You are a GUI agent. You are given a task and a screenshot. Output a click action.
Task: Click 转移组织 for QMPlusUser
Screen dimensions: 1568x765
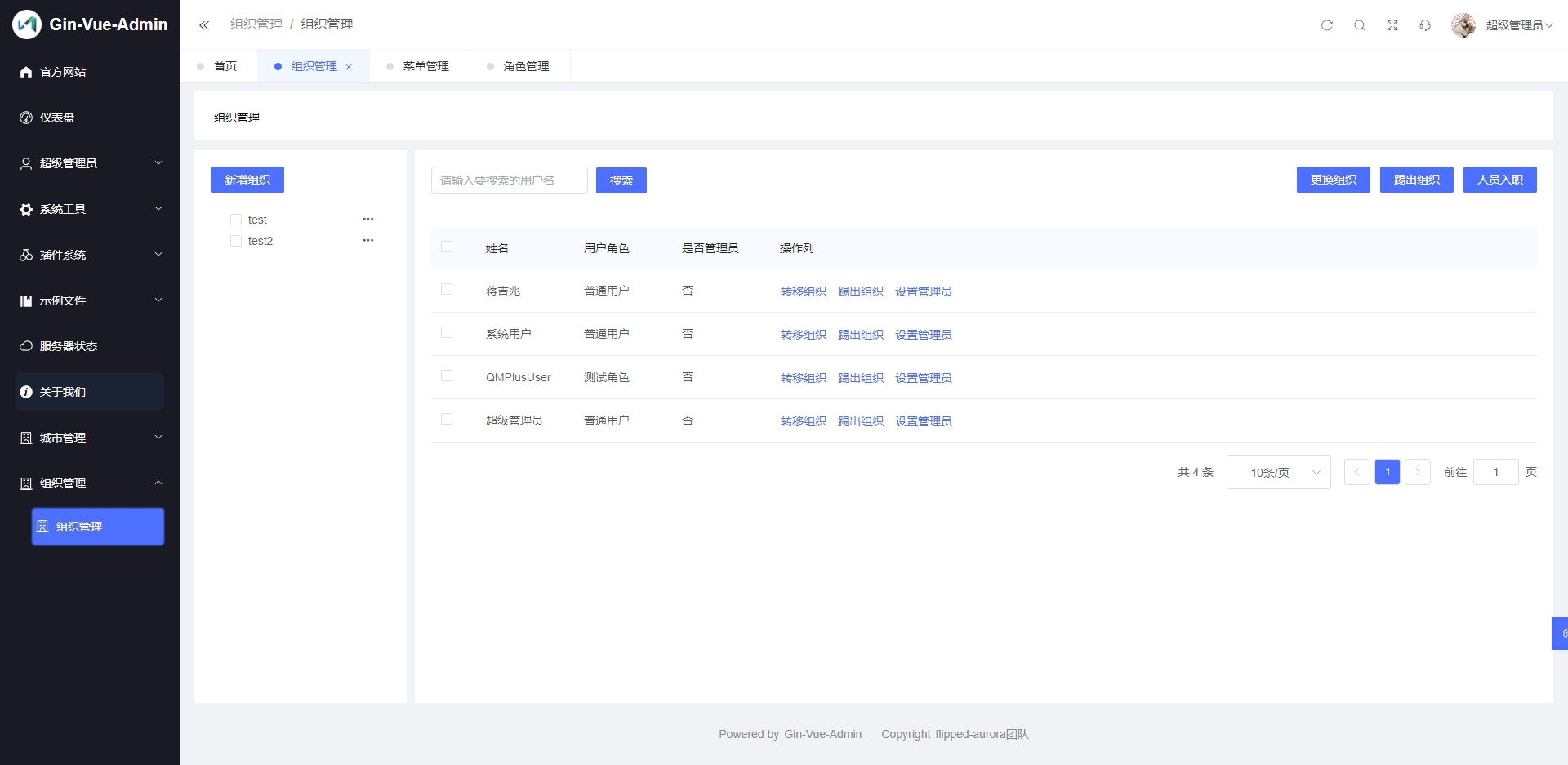point(804,378)
